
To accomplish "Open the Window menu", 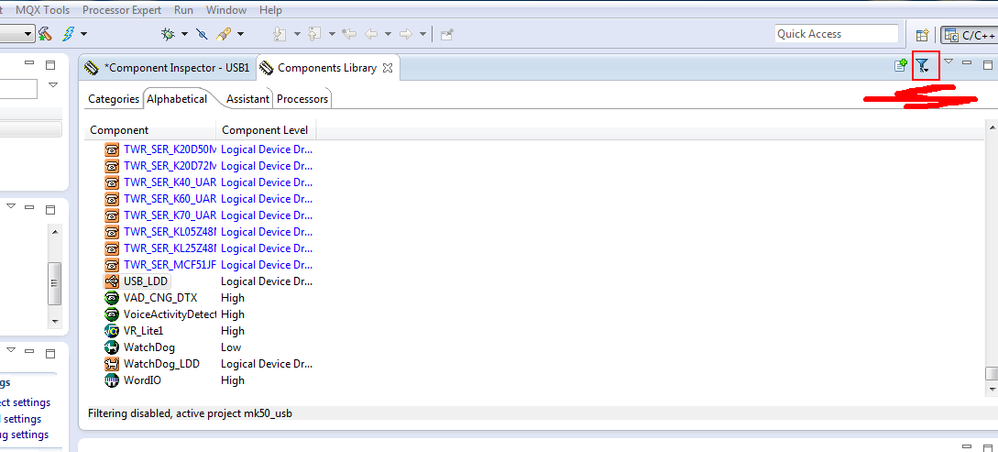I will point(227,10).
